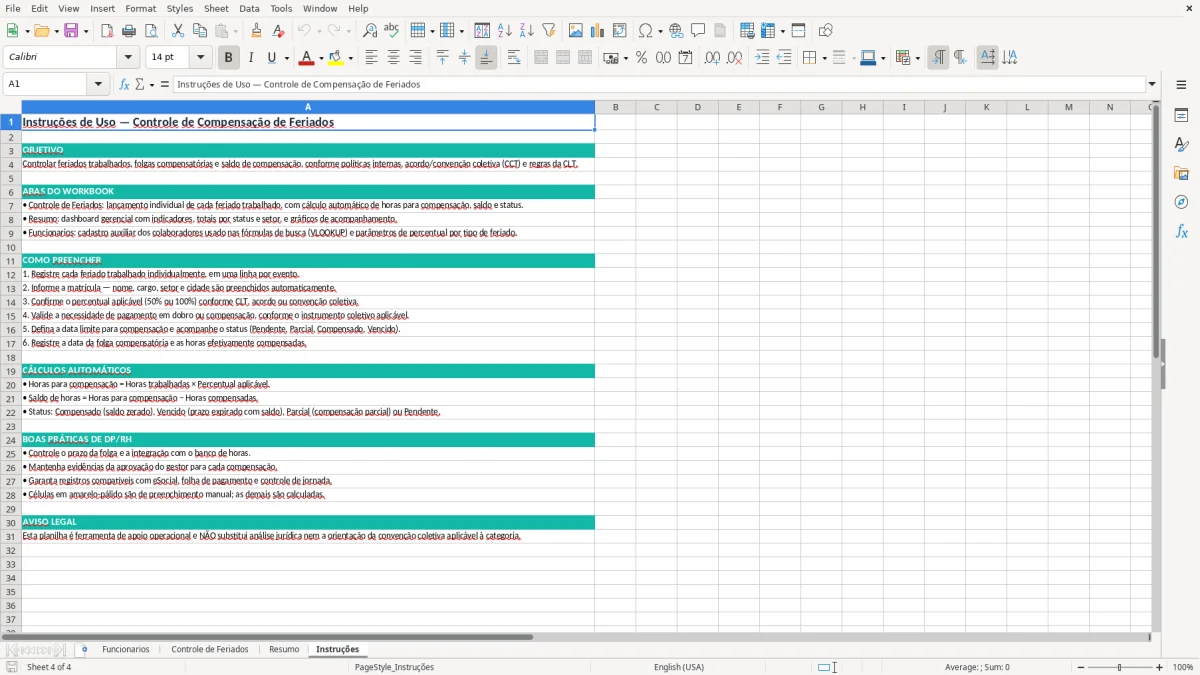The width and height of the screenshot is (1200, 675).
Task: Toggle Underline formatting
Action: click(272, 58)
